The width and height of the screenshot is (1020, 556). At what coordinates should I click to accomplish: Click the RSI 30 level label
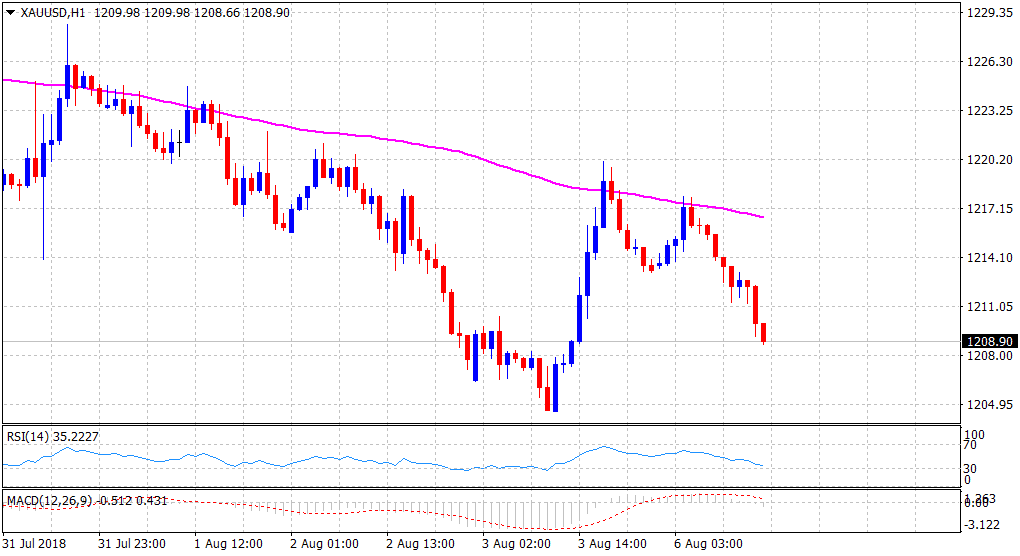[x=968, y=468]
